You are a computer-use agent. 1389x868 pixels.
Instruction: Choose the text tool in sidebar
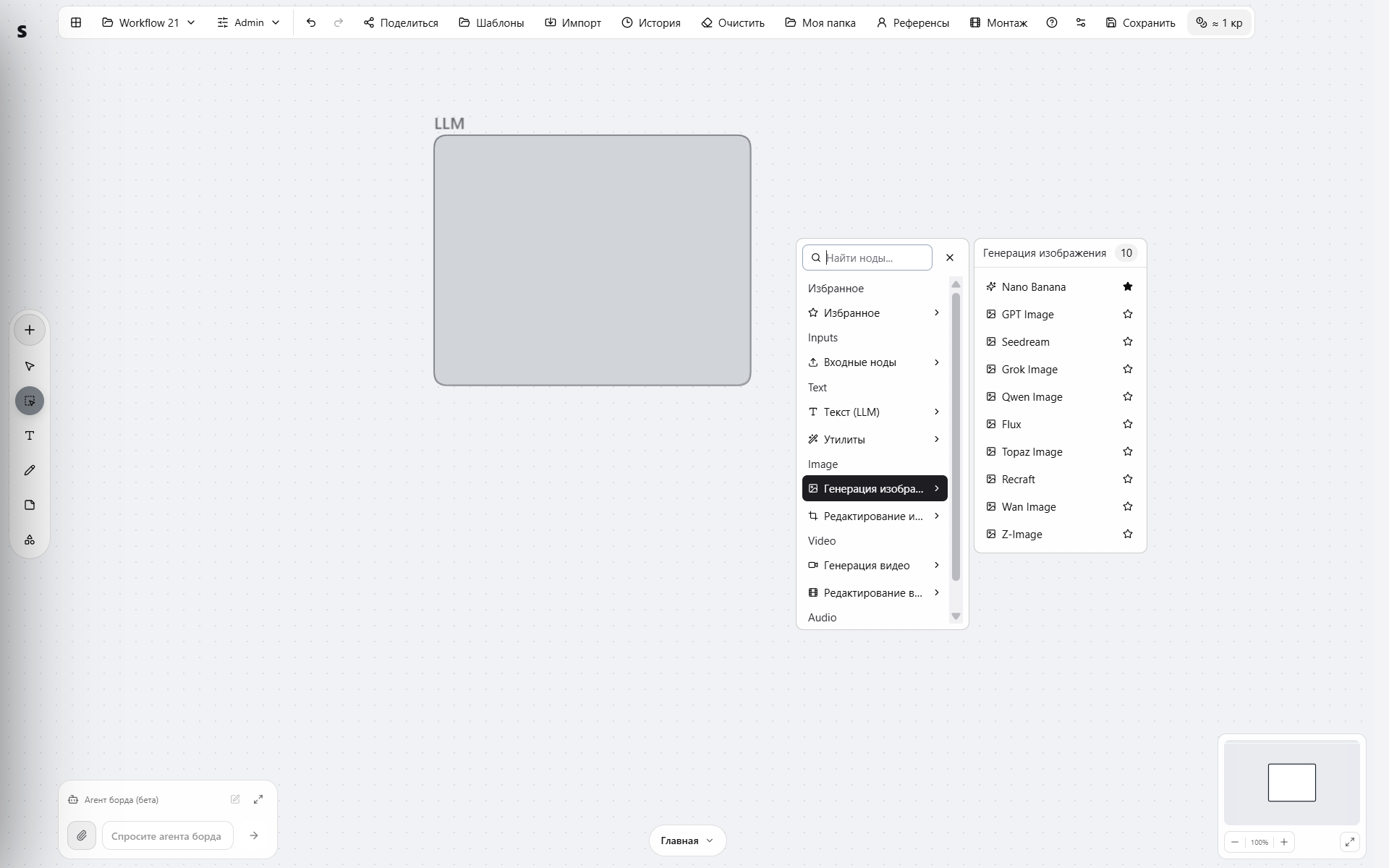30,435
